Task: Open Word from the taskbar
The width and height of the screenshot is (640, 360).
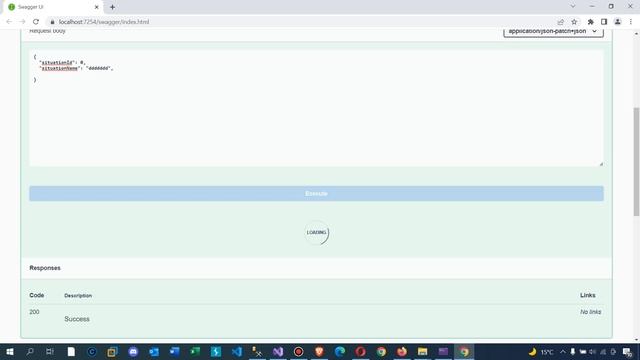Action: point(175,351)
